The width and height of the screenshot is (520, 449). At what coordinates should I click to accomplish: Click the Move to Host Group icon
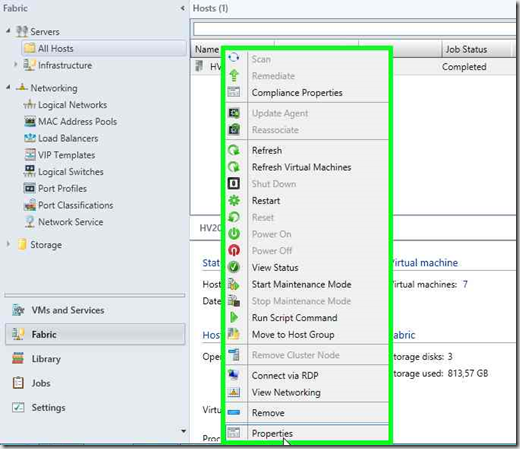[x=234, y=334]
